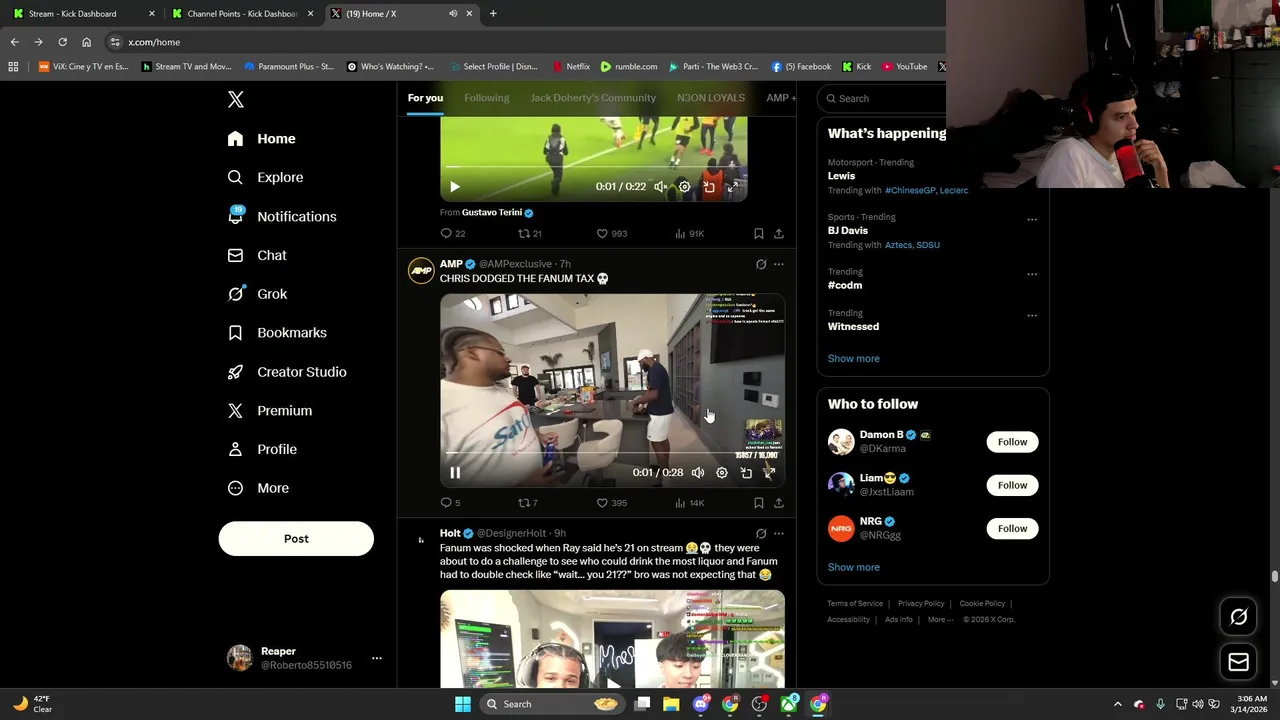Switch to Channel Points Kick tab
The width and height of the screenshot is (1280, 720).
point(242,14)
